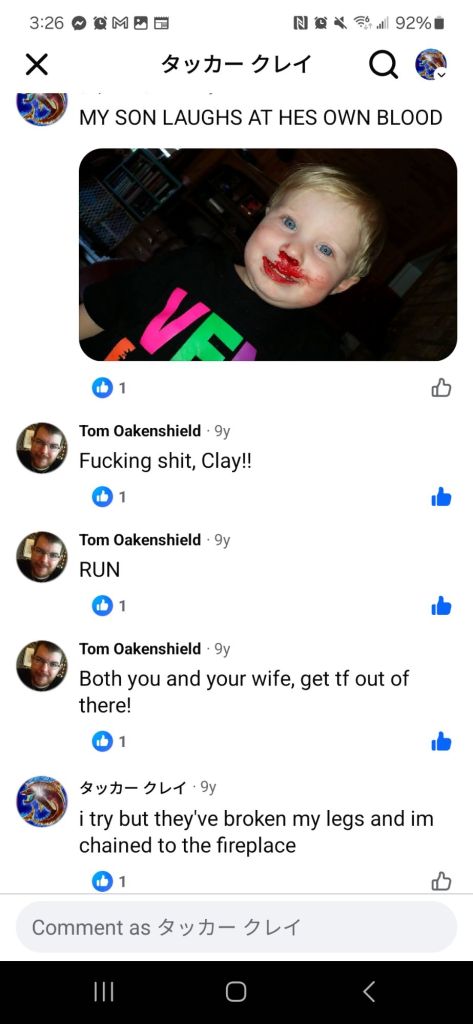Screen dimensions: 473x1024
Task: View reactions on "Fucking shit, Clay!!" comment
Action: click(x=108, y=498)
